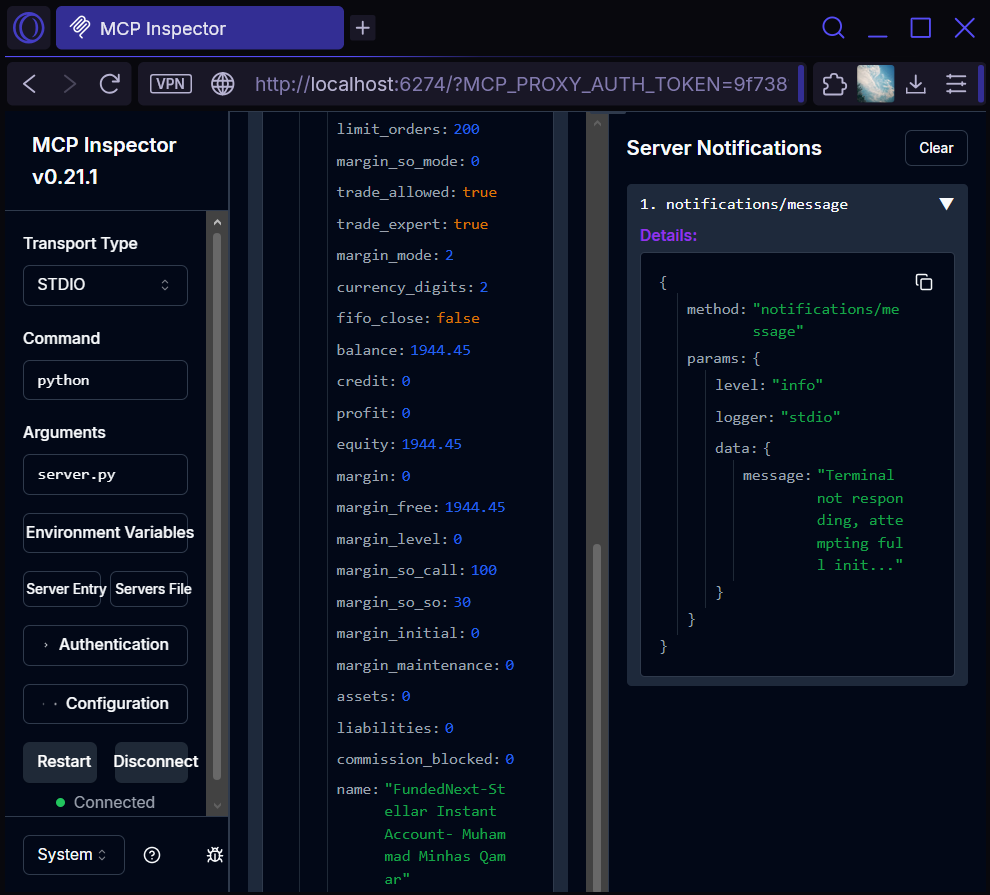
Task: Switch to the MCP Inspector browser tab
Action: click(x=199, y=28)
